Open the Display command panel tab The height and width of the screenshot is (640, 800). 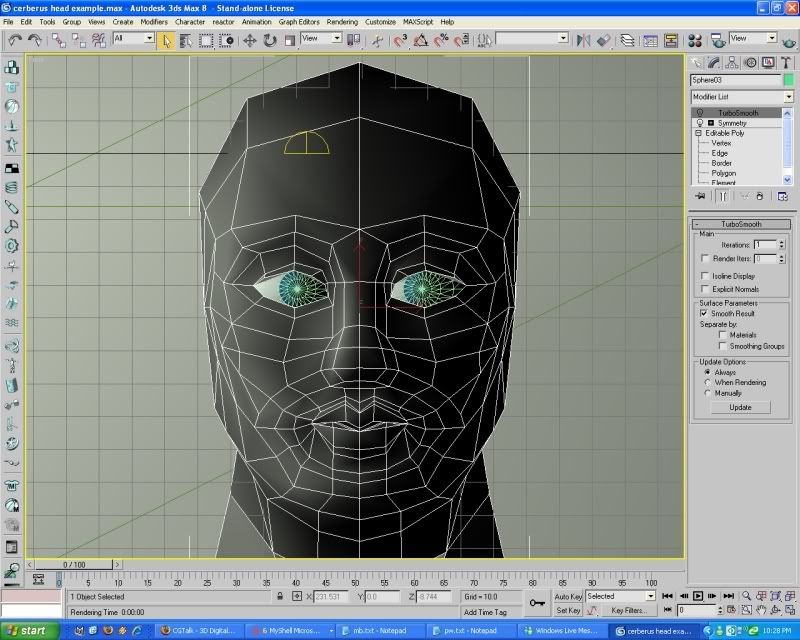pos(768,62)
